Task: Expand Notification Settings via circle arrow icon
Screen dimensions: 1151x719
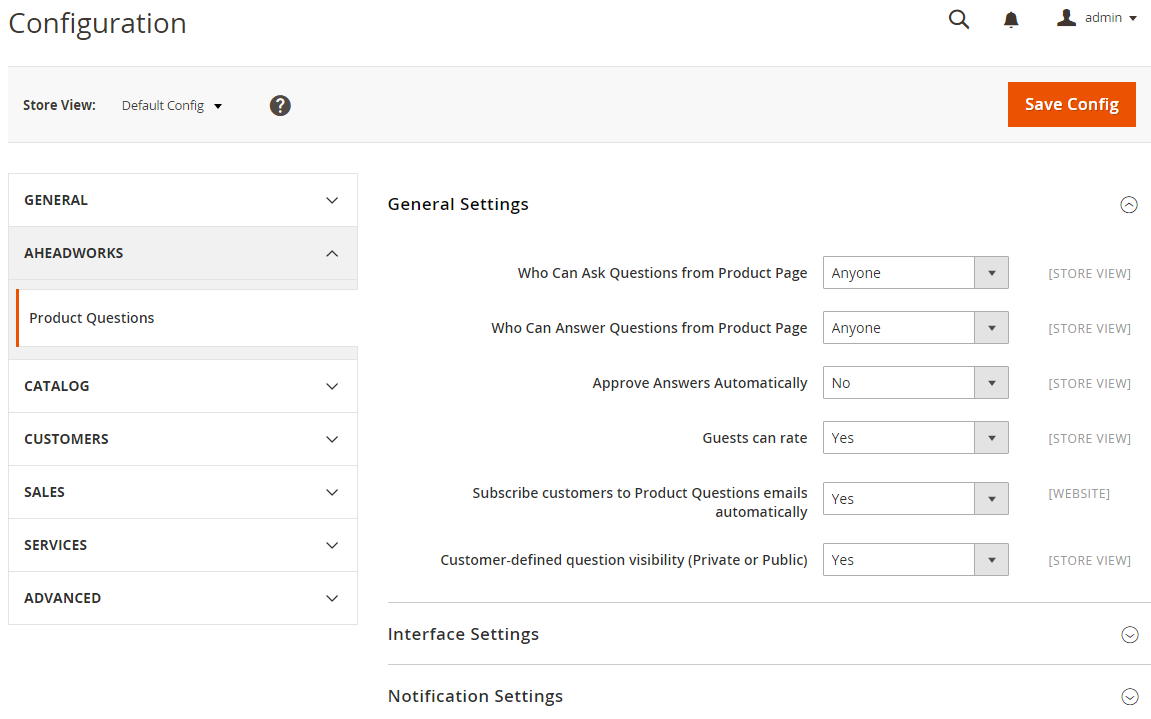Action: pos(1130,696)
